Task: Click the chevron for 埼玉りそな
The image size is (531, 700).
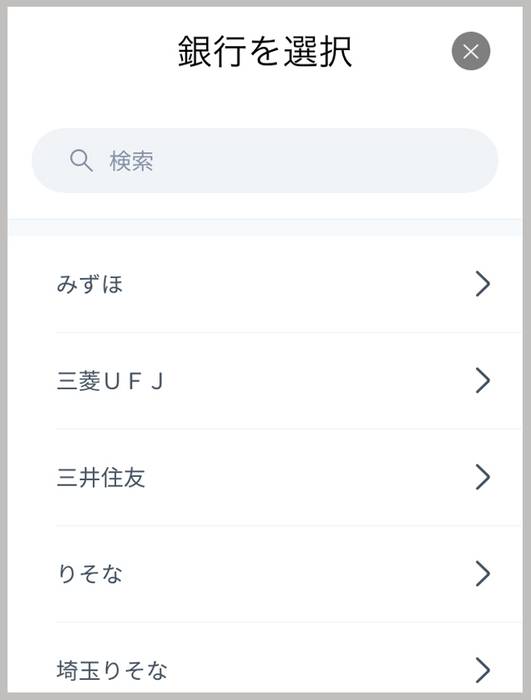Action: coord(483,670)
